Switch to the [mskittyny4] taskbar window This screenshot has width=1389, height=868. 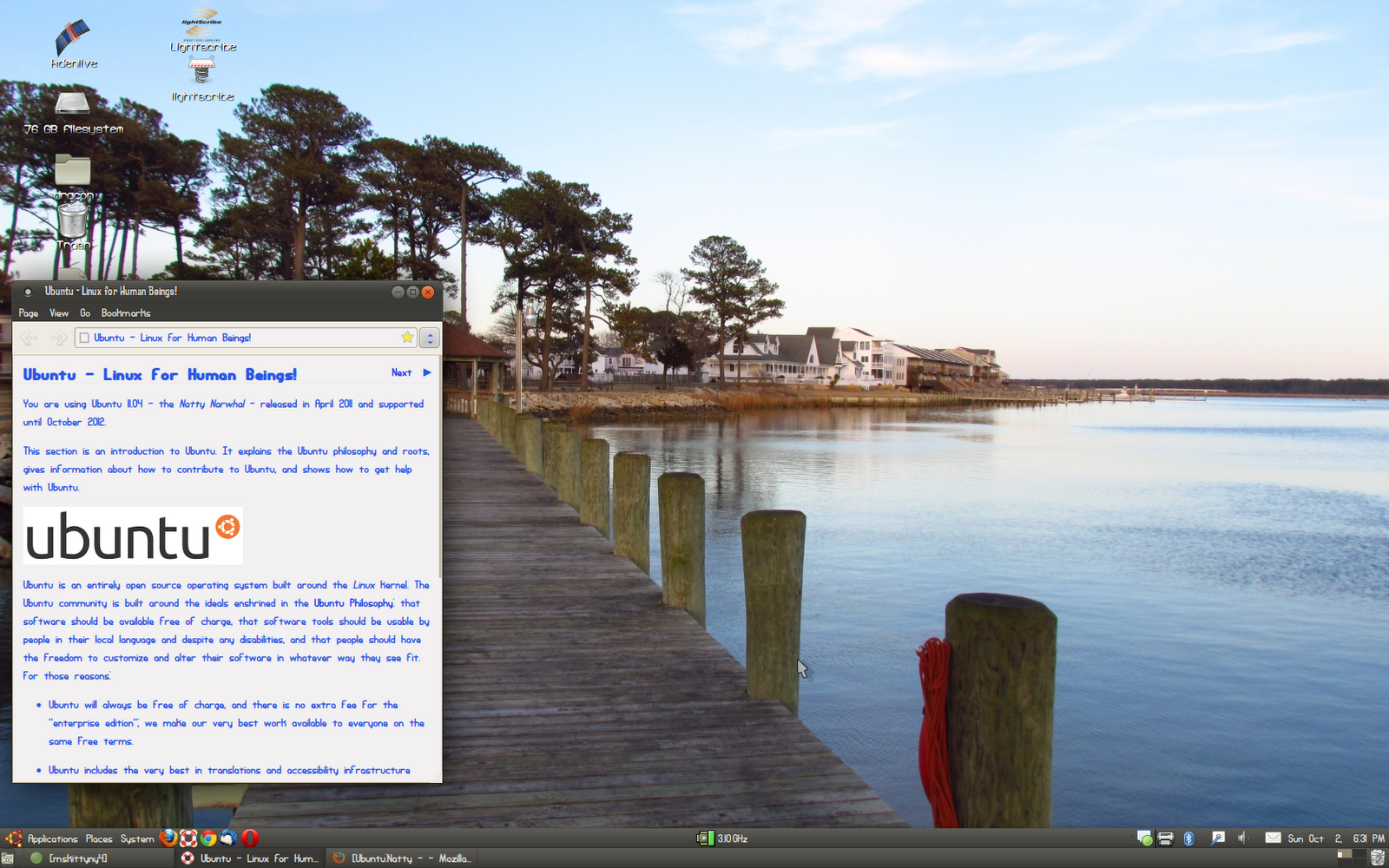coord(86,858)
